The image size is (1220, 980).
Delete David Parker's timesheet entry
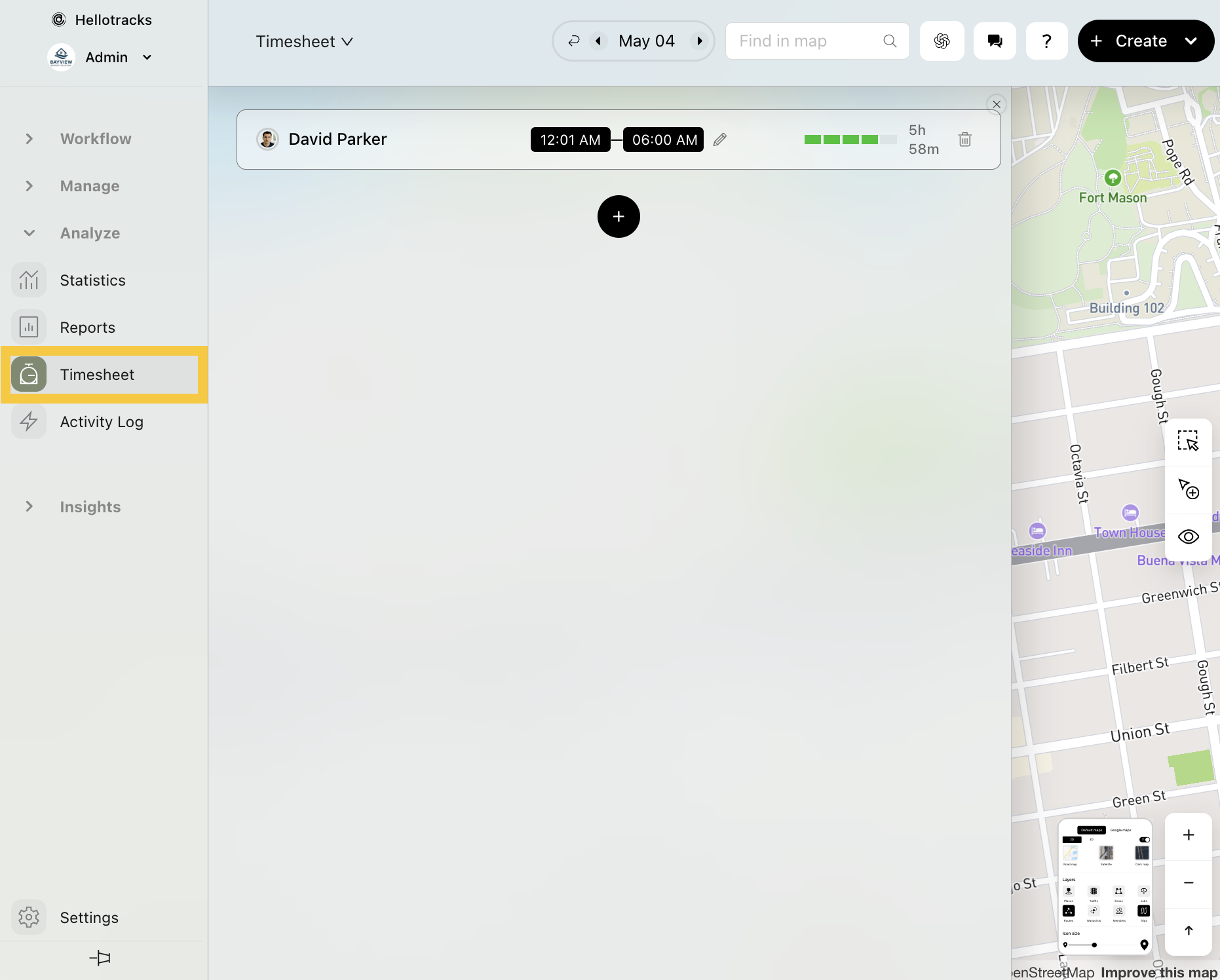click(x=965, y=140)
